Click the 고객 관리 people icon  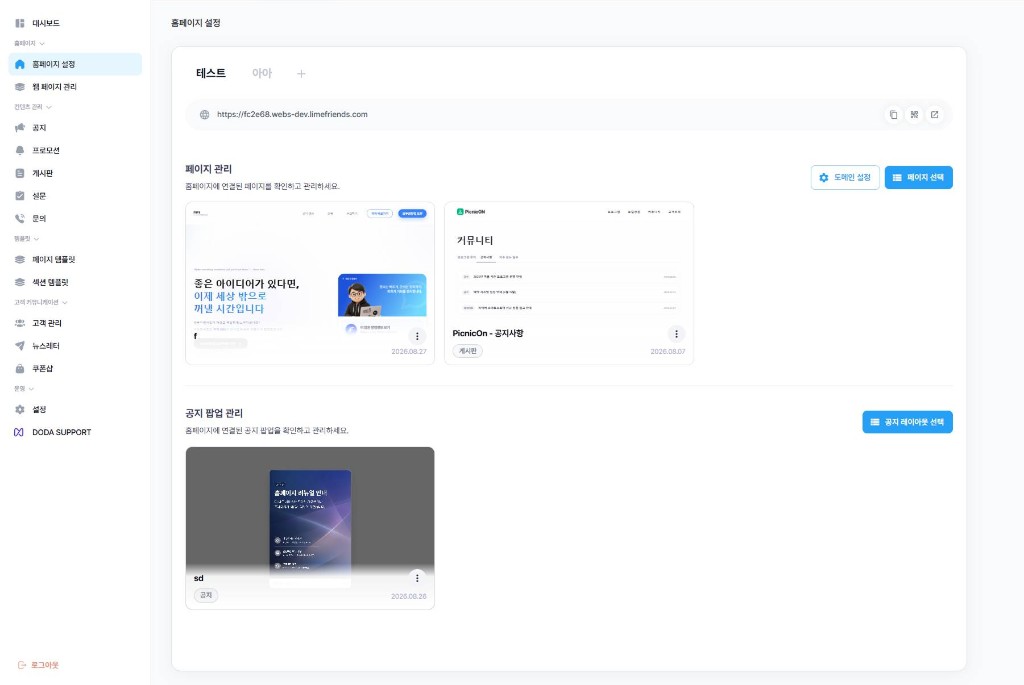20,323
